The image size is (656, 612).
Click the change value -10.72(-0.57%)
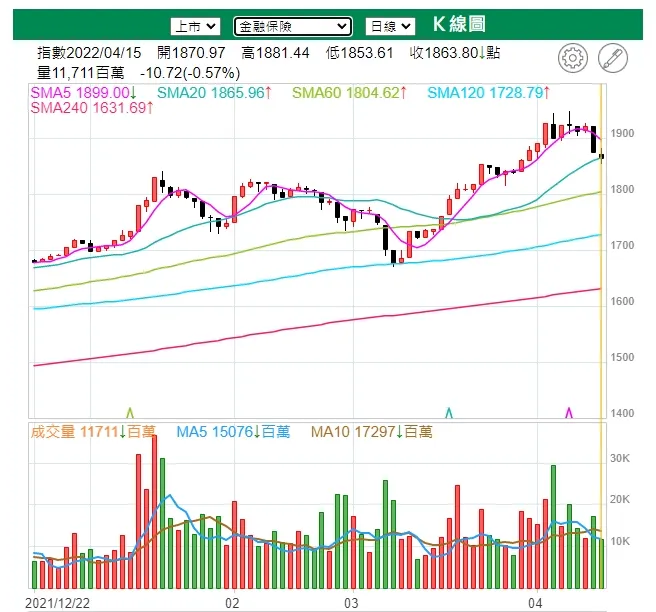click(x=190, y=73)
